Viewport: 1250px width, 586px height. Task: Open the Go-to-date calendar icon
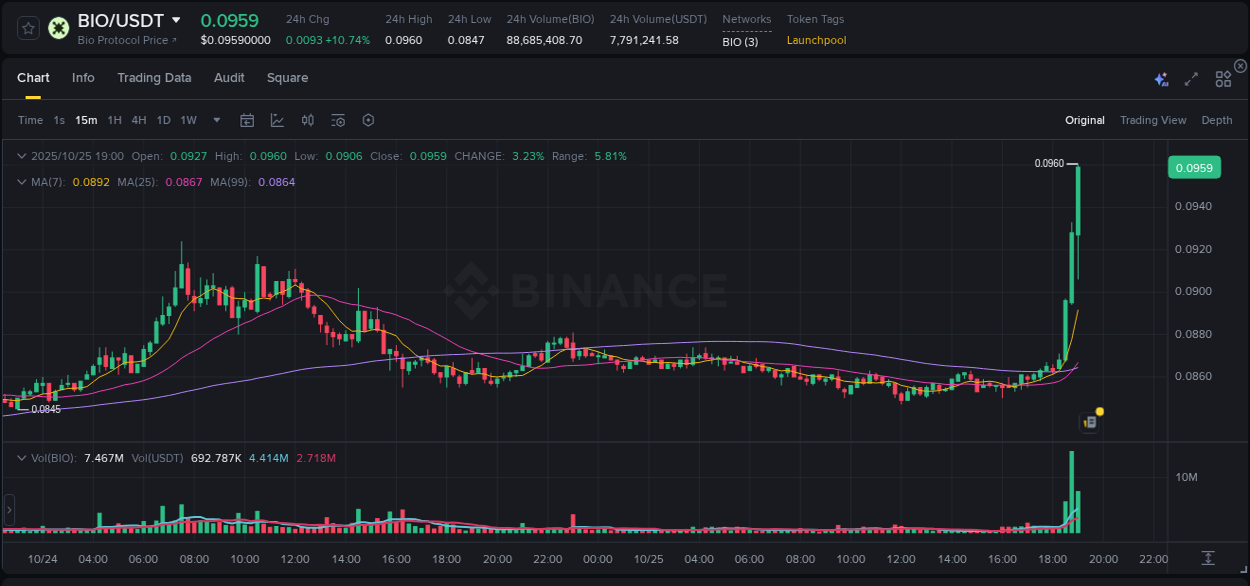click(x=247, y=120)
